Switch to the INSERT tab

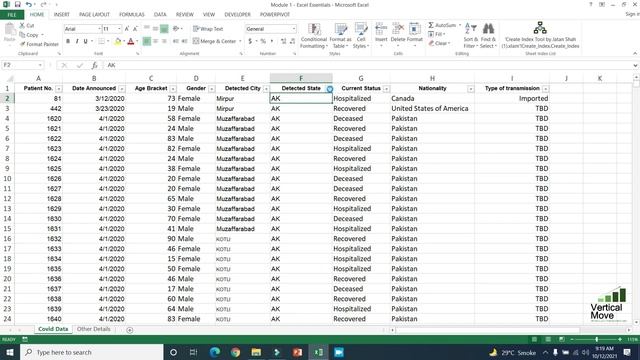tap(62, 15)
